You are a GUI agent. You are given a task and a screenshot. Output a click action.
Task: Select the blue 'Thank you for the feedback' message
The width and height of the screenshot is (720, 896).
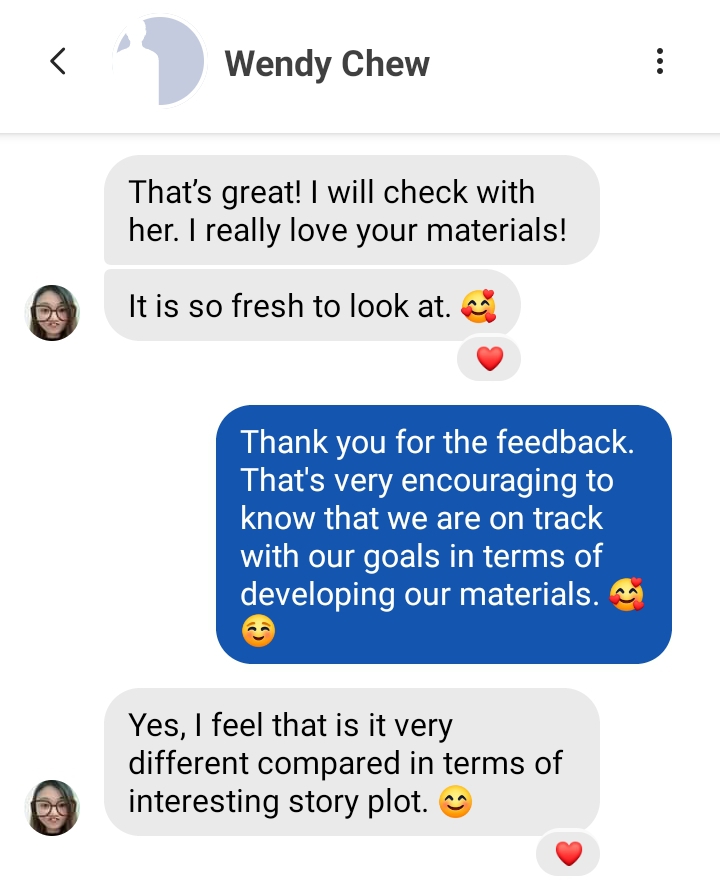click(x=443, y=534)
